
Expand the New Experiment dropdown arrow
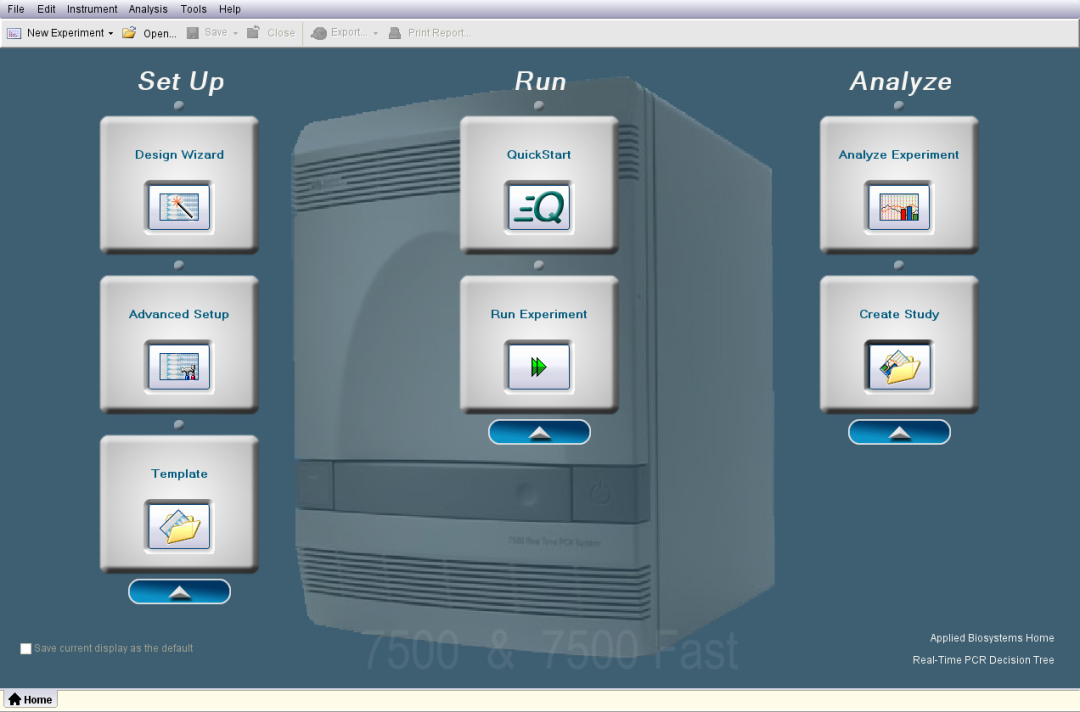[111, 33]
